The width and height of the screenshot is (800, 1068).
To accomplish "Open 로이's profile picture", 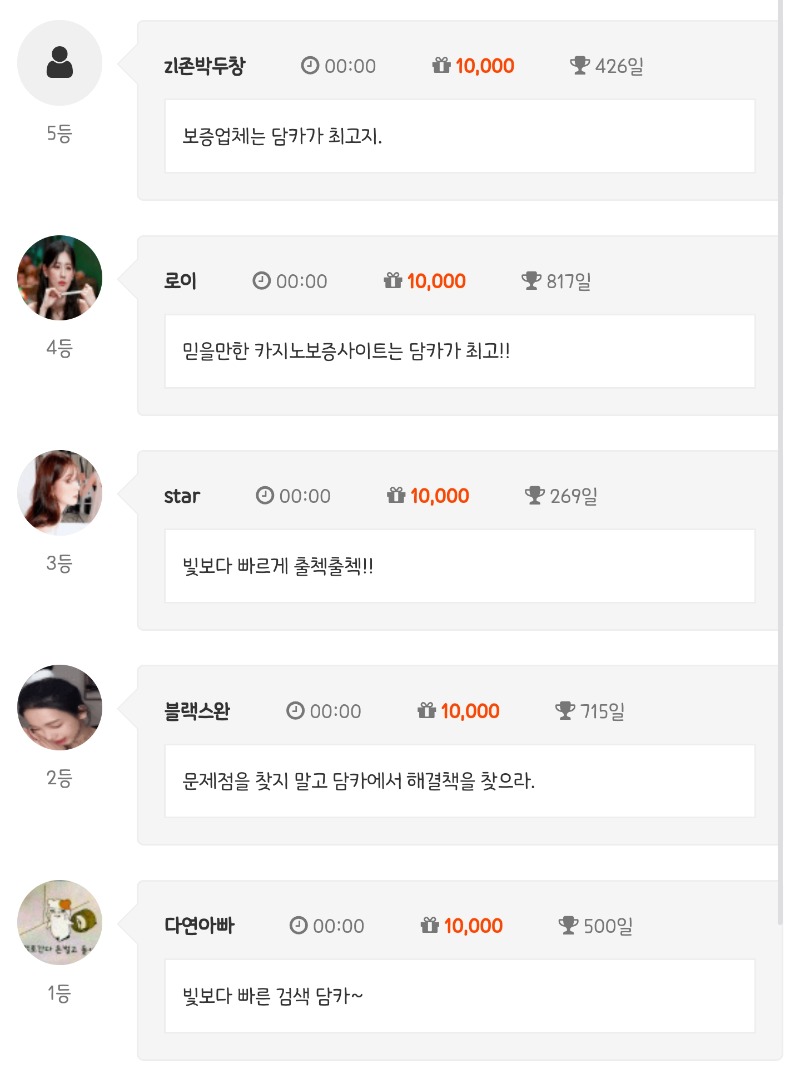I will 60,278.
